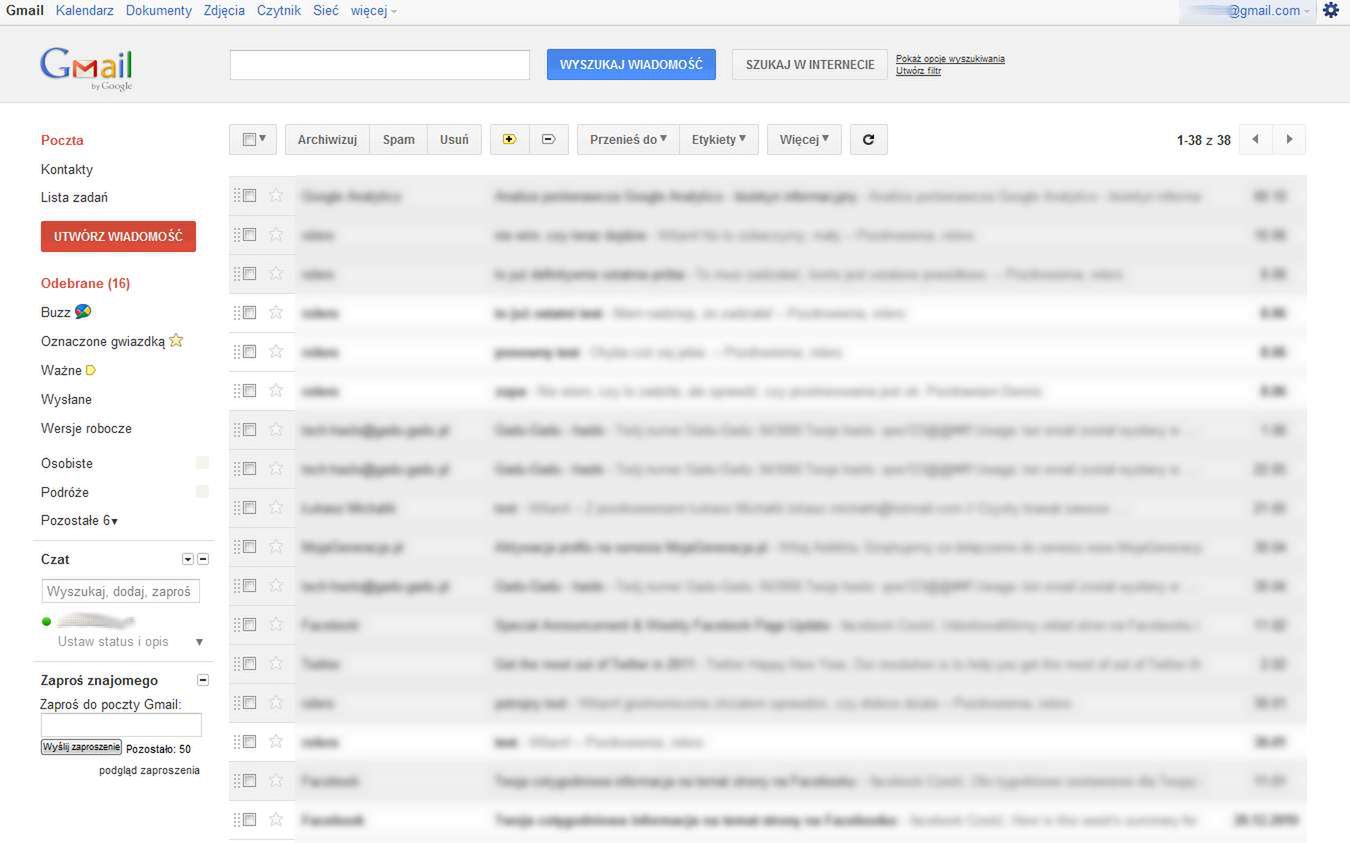Mark selection as important with yellow plus icon

[x=509, y=139]
